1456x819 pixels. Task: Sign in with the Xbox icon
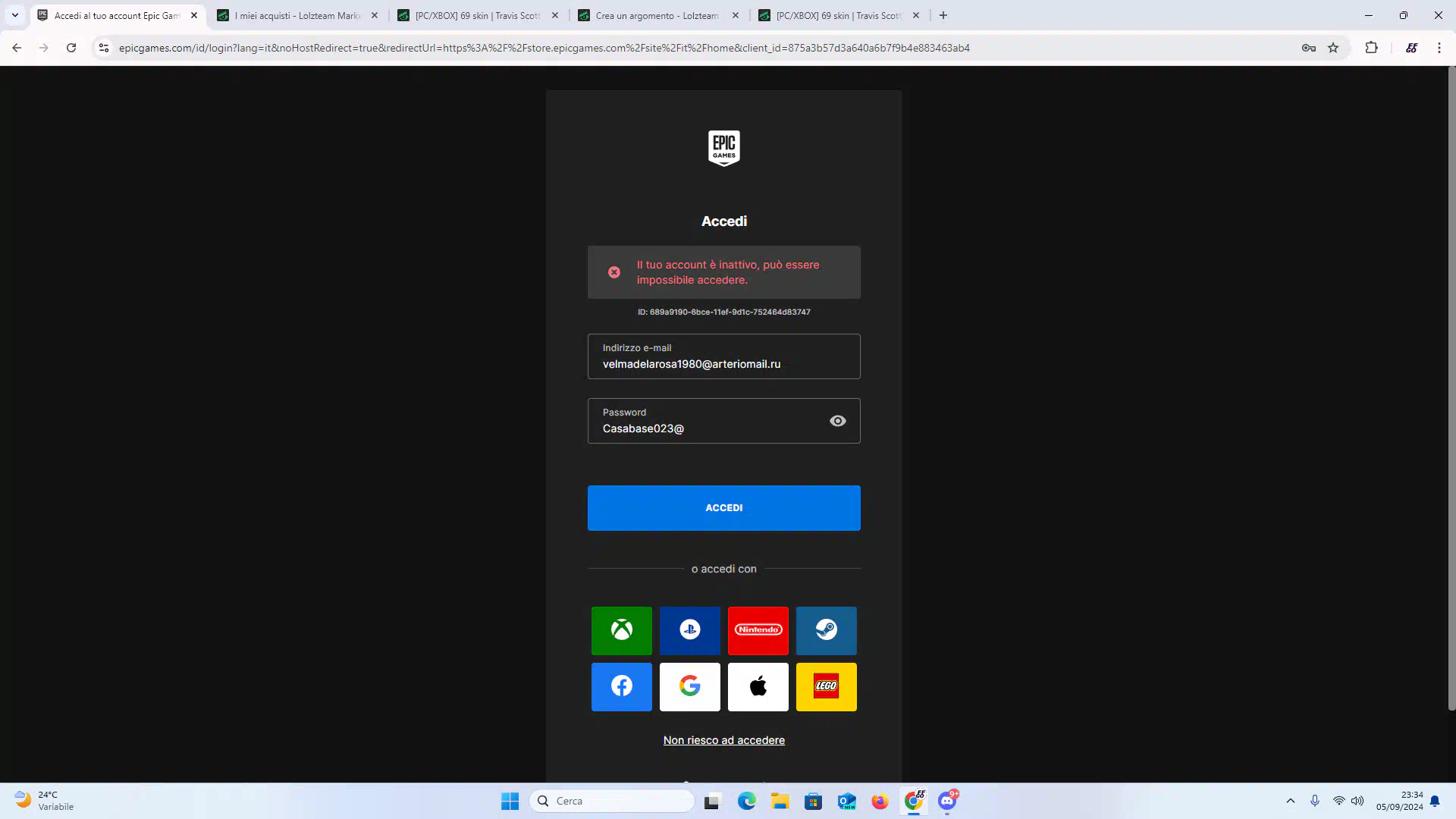pyautogui.click(x=621, y=630)
